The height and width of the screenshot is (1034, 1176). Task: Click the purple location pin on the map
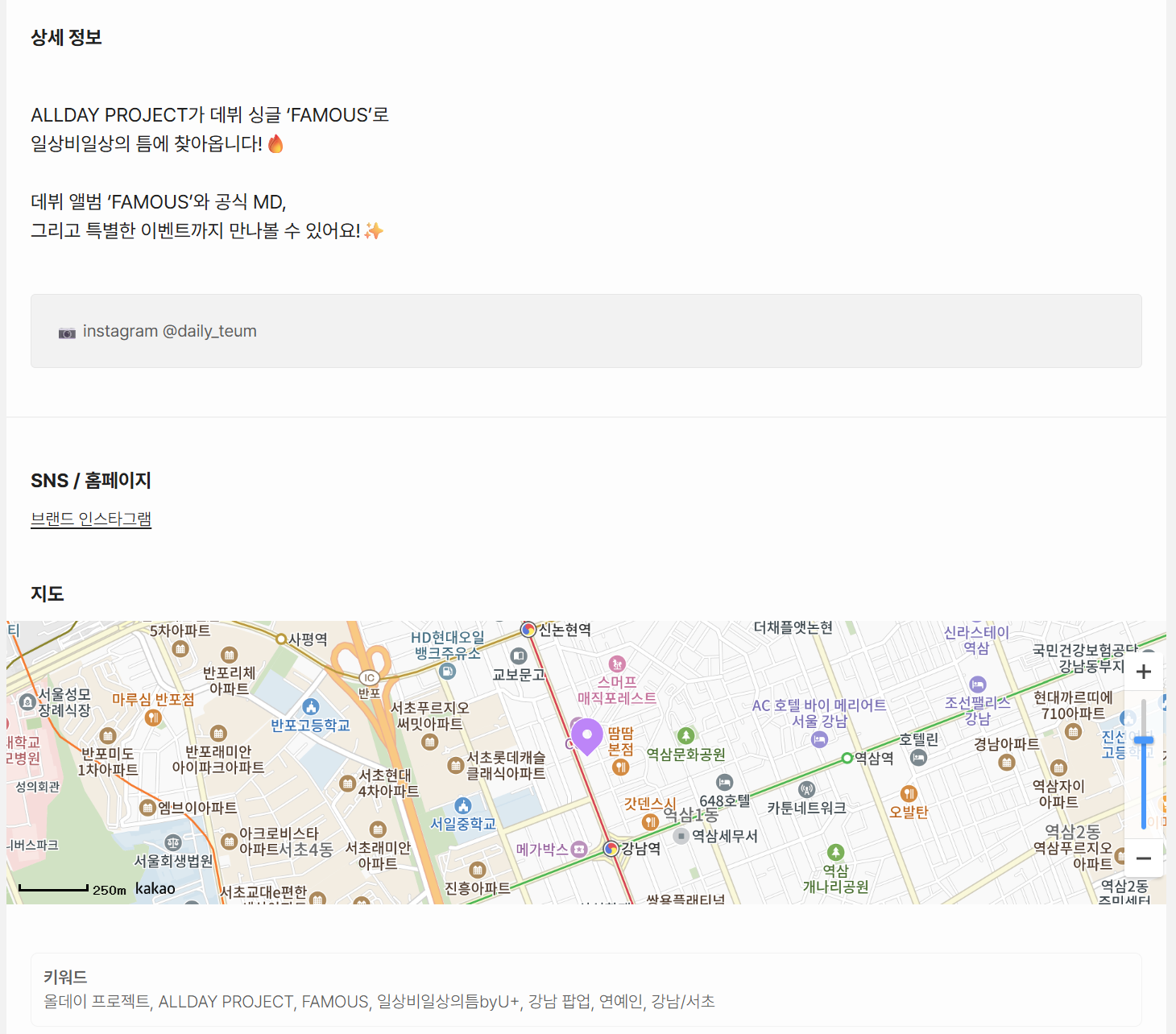pyautogui.click(x=587, y=737)
